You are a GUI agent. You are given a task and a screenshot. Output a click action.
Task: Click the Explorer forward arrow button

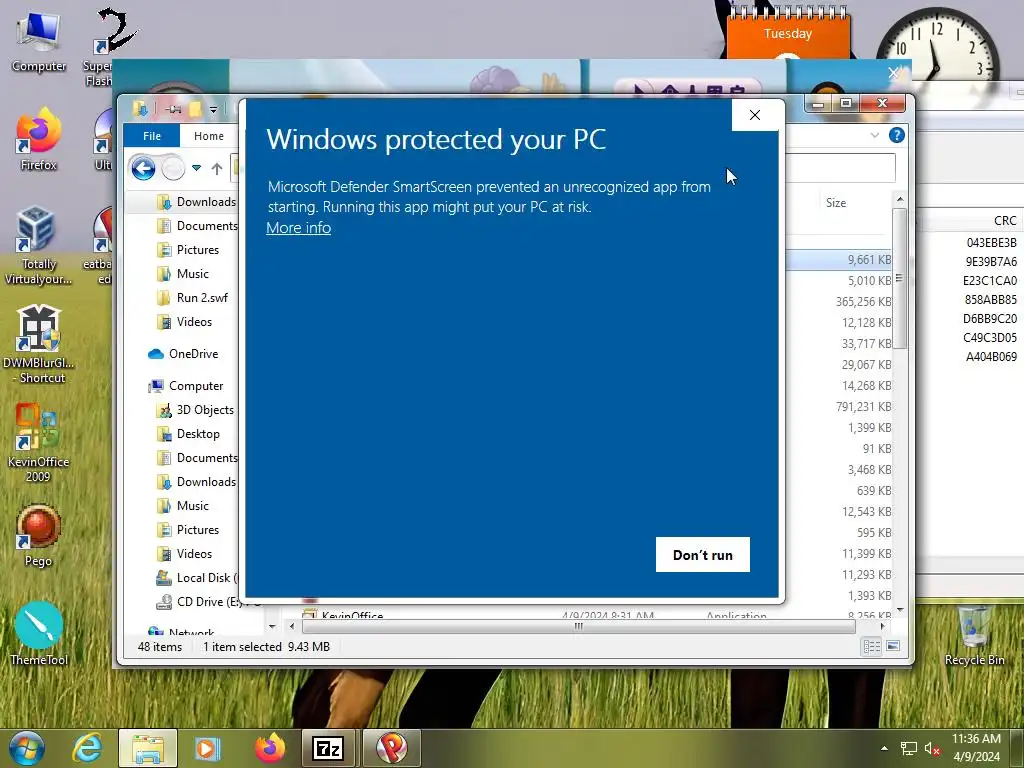pyautogui.click(x=173, y=169)
